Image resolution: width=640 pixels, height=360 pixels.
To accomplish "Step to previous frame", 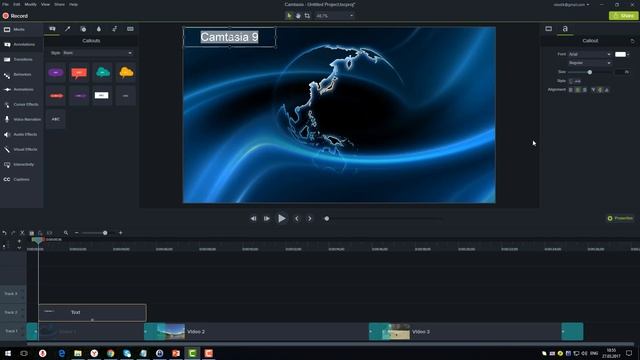I will click(253, 219).
